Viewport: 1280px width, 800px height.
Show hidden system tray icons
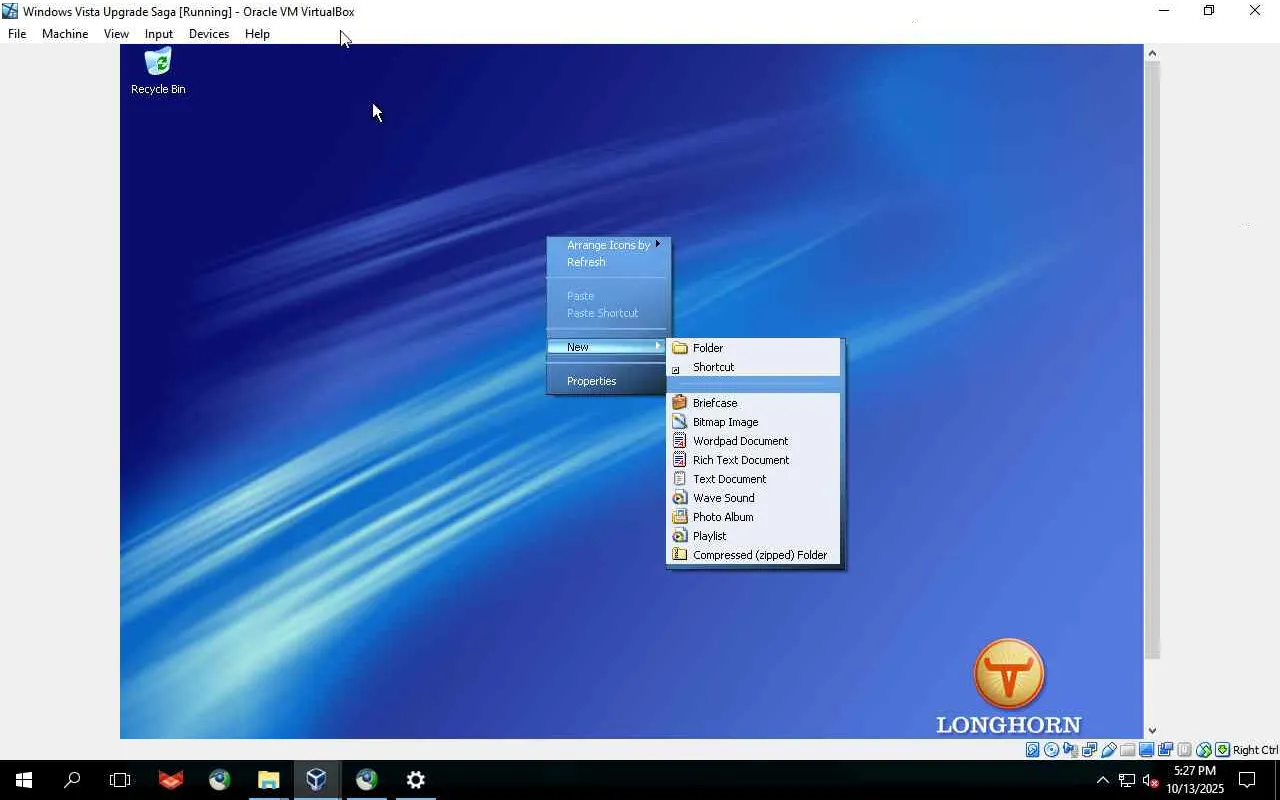tap(1102, 780)
